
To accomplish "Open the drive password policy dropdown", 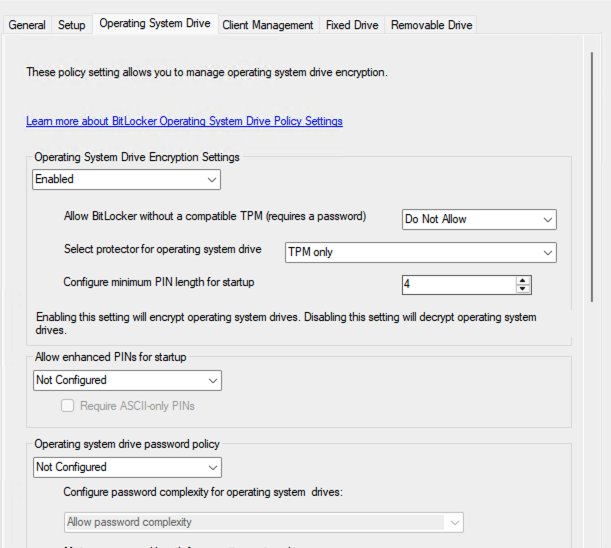I will (x=127, y=467).
